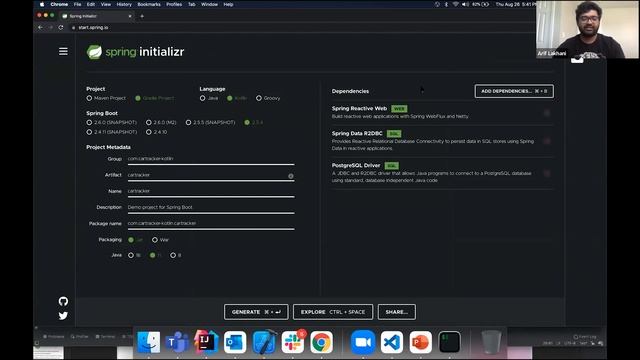
Task: Select Gradle Project option
Action: tap(155, 98)
